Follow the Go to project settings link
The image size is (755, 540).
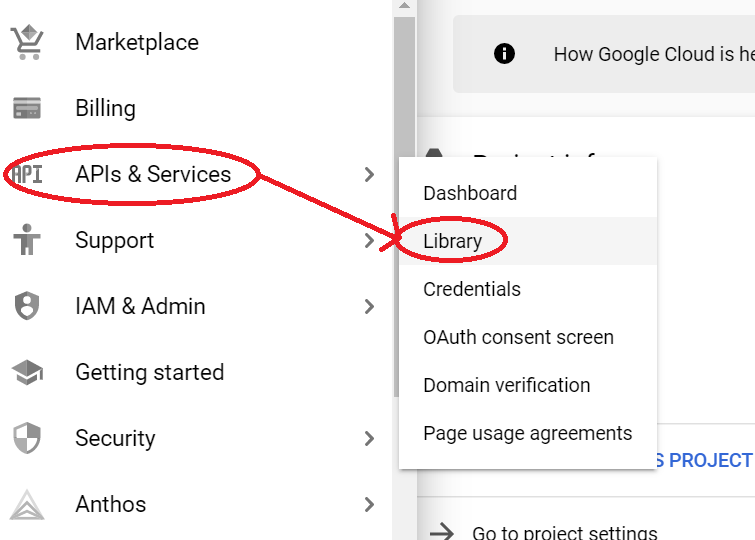click(x=564, y=532)
